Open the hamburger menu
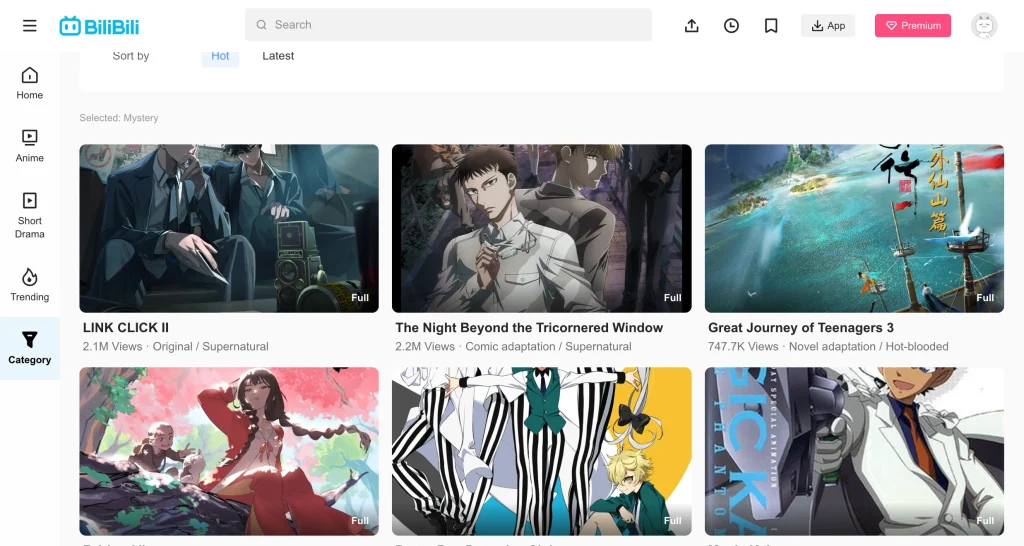Screen dimensions: 1024x546 click(x=29, y=26)
